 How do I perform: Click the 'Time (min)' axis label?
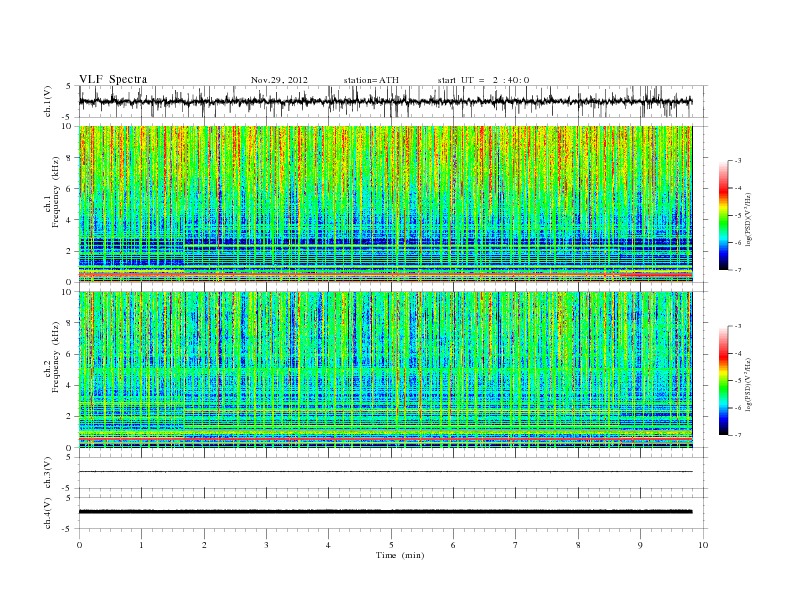[400, 555]
